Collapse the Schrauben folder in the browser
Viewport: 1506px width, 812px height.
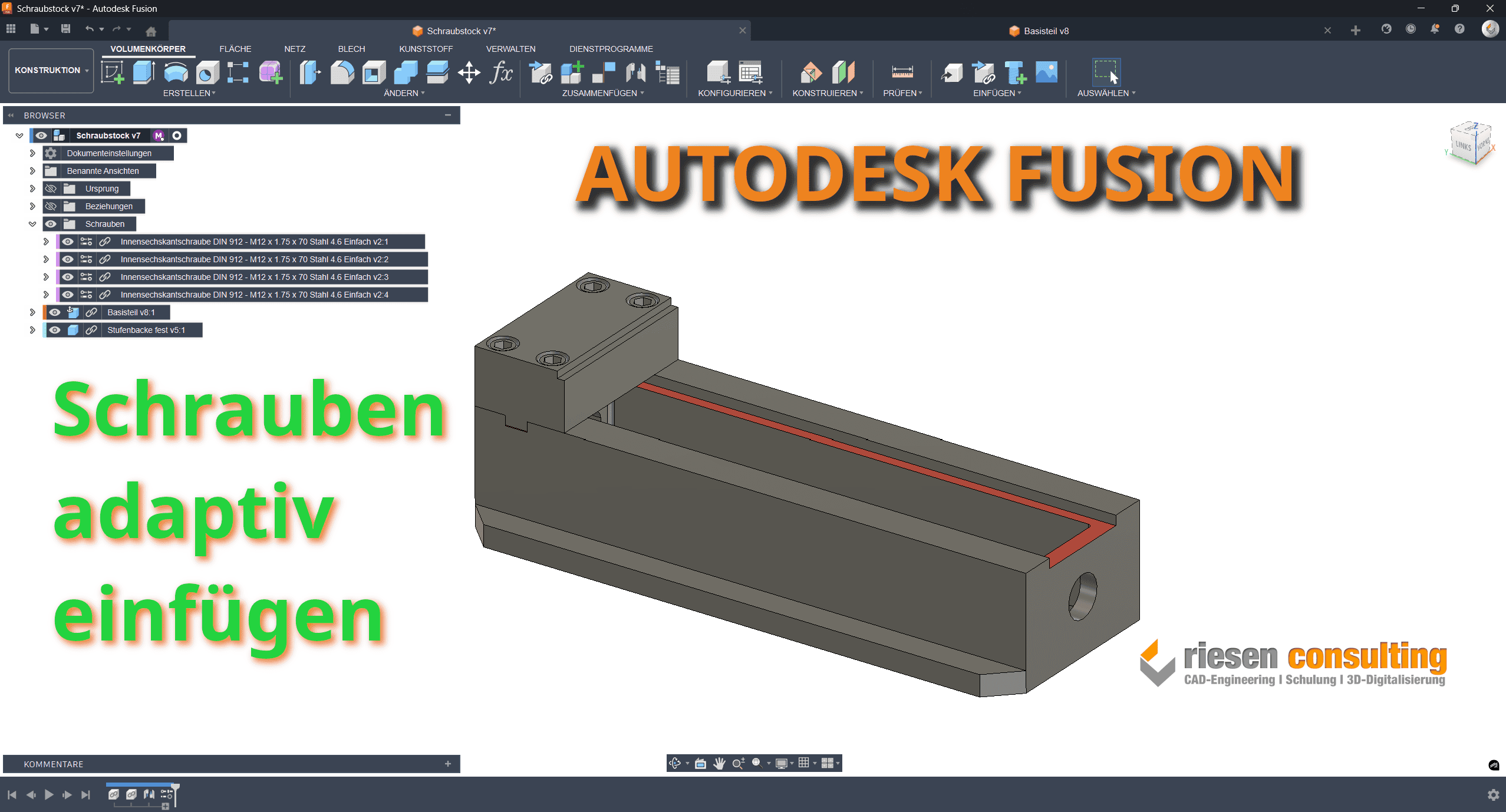[x=32, y=223]
